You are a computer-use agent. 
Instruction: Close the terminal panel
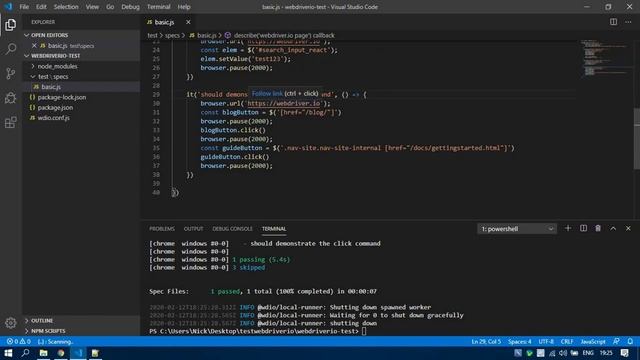tap(628, 229)
